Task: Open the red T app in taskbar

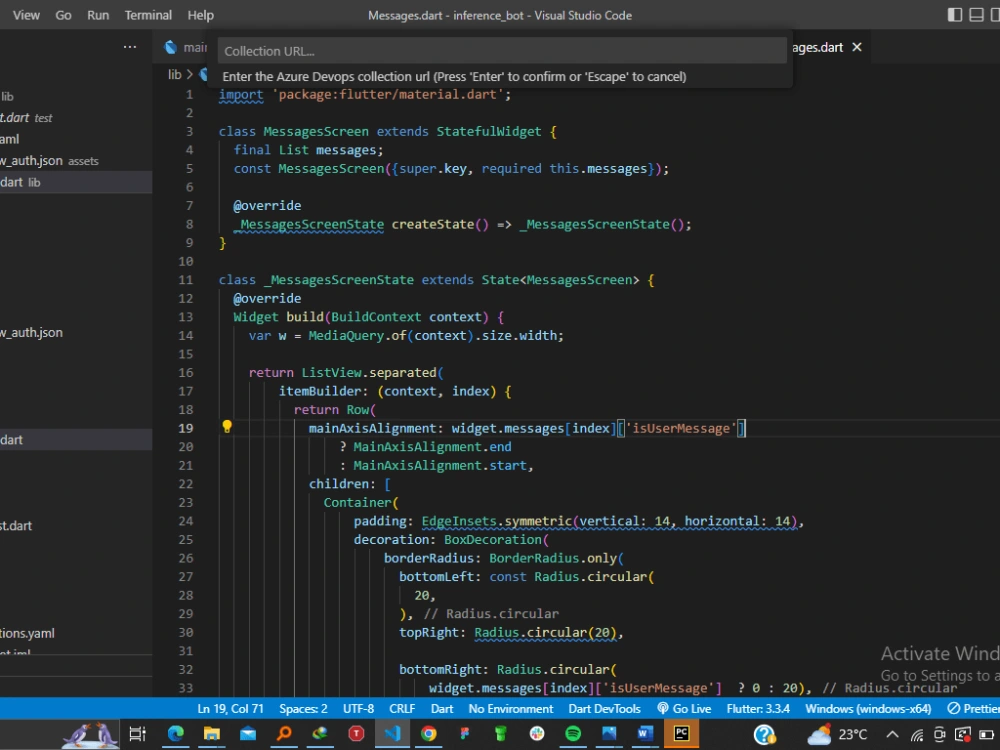Action: pyautogui.click(x=356, y=734)
